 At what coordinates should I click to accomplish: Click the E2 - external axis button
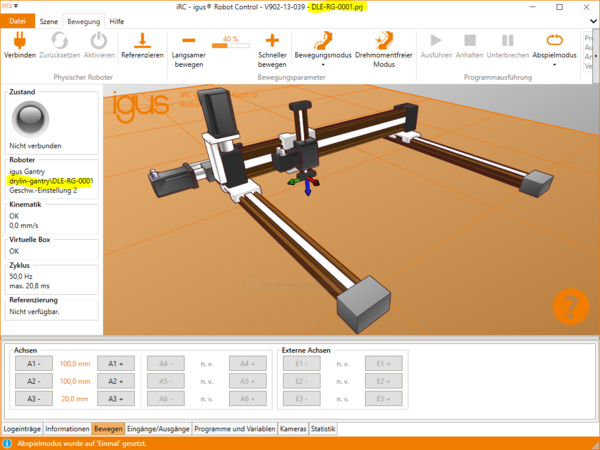click(x=302, y=381)
